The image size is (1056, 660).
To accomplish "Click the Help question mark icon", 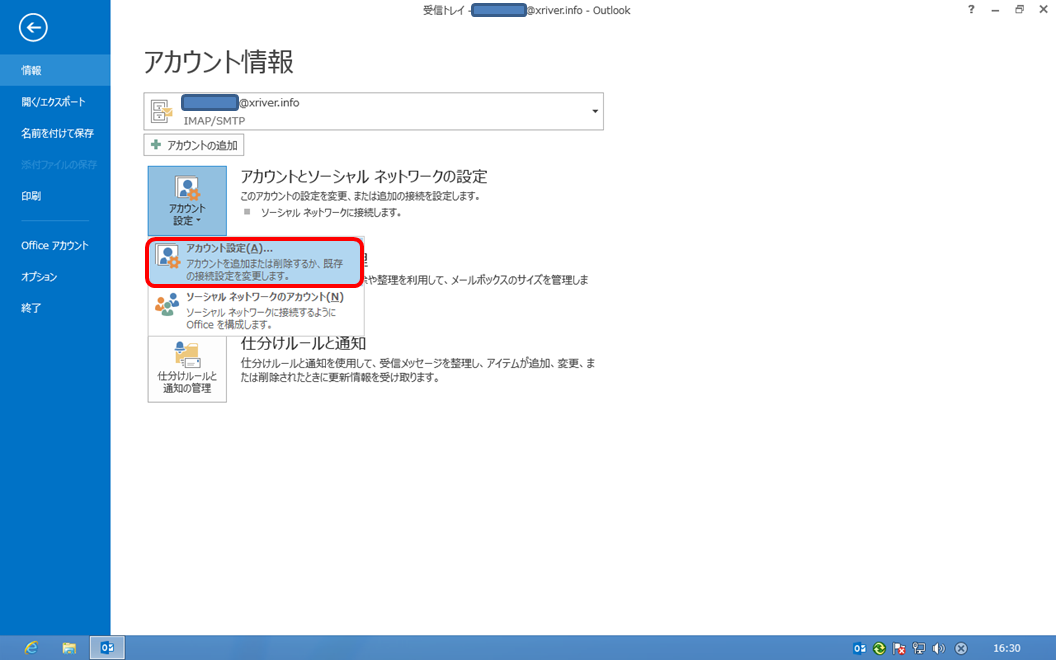I will click(x=971, y=10).
